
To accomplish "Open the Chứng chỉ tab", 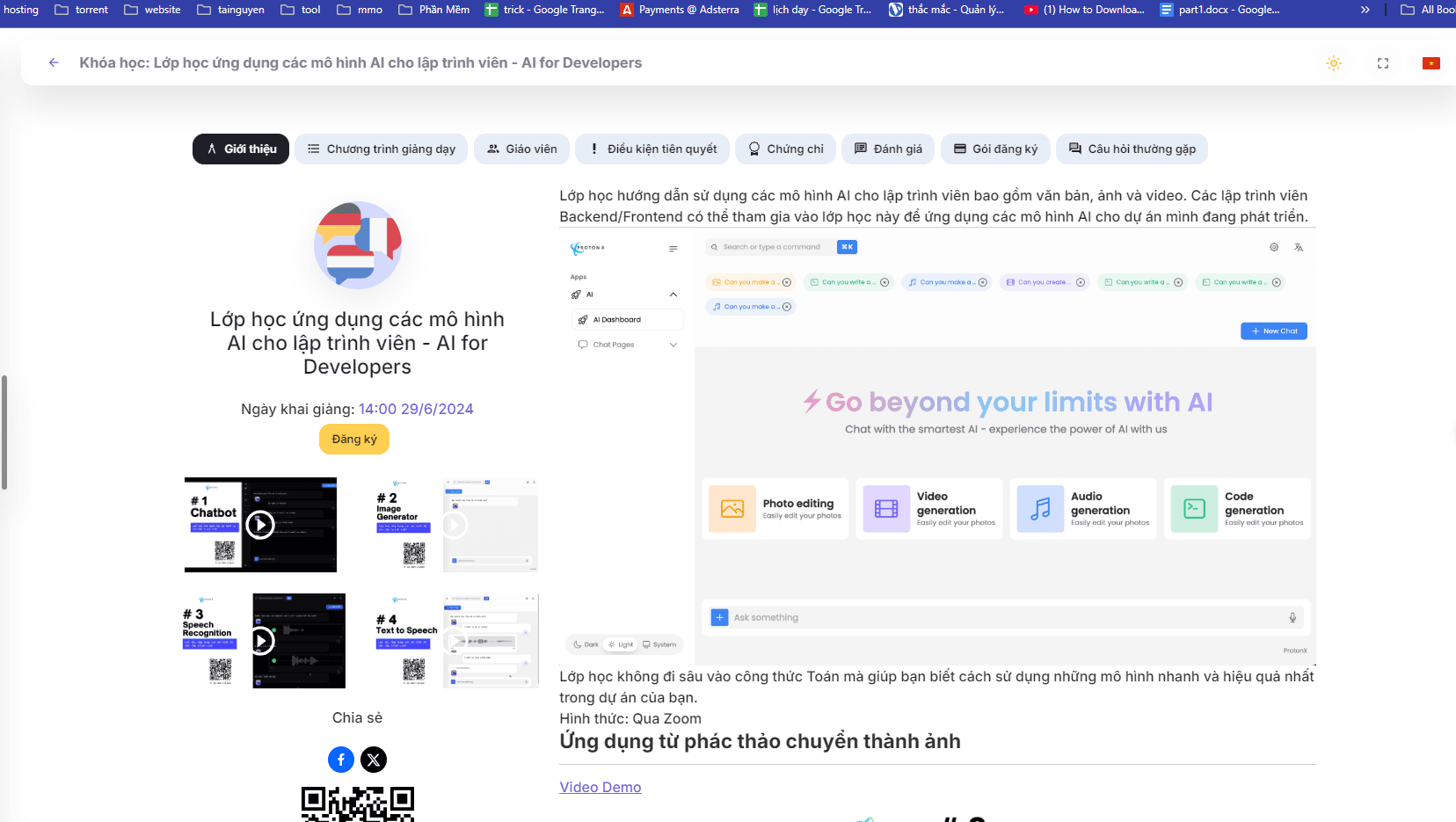I will (785, 149).
